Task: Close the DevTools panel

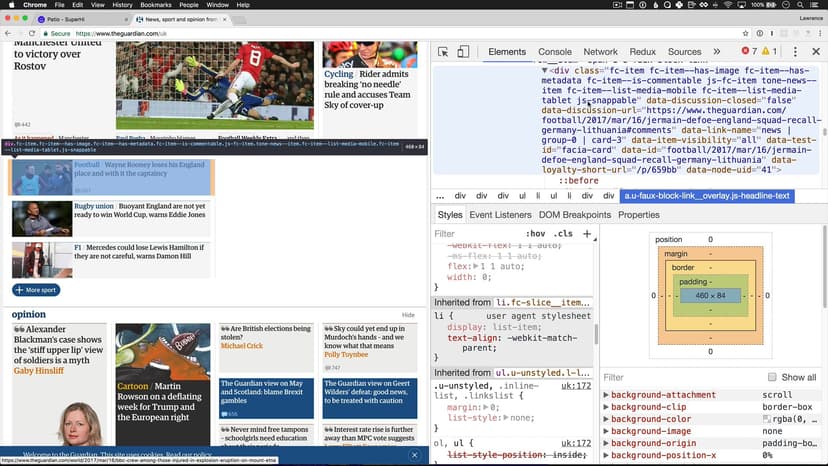Action: click(x=817, y=52)
